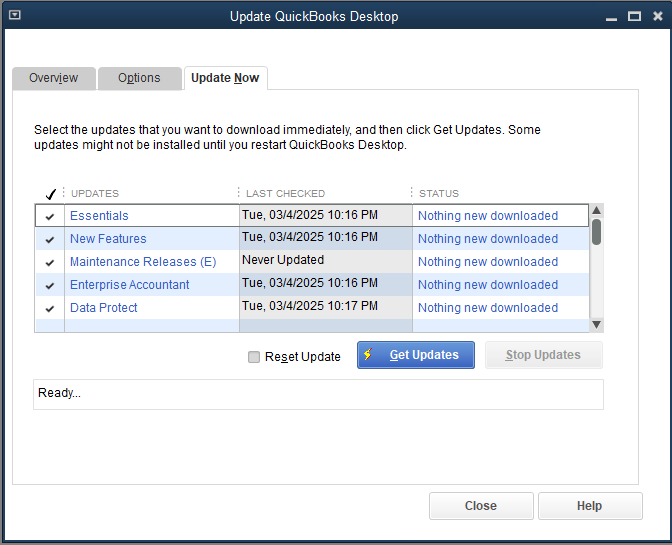Toggle the Enterprise Accountant checkmark
The image size is (672, 545).
coord(50,285)
